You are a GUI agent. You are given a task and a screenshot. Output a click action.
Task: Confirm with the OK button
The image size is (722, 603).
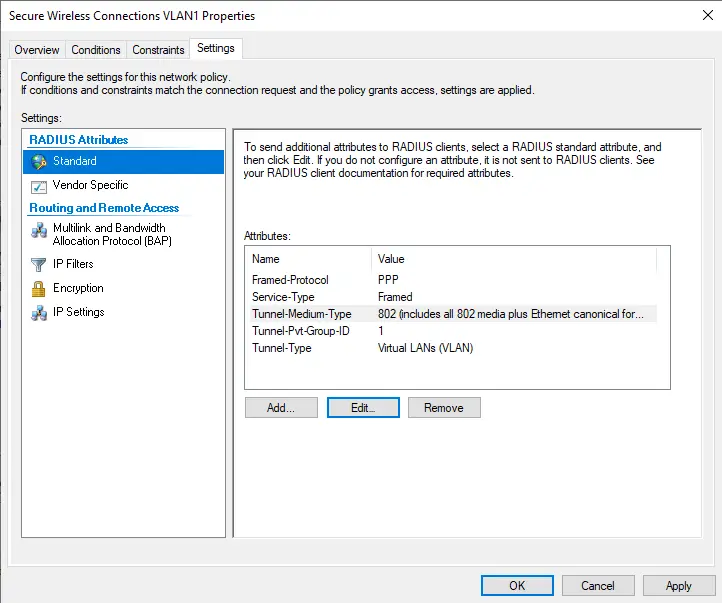point(517,586)
